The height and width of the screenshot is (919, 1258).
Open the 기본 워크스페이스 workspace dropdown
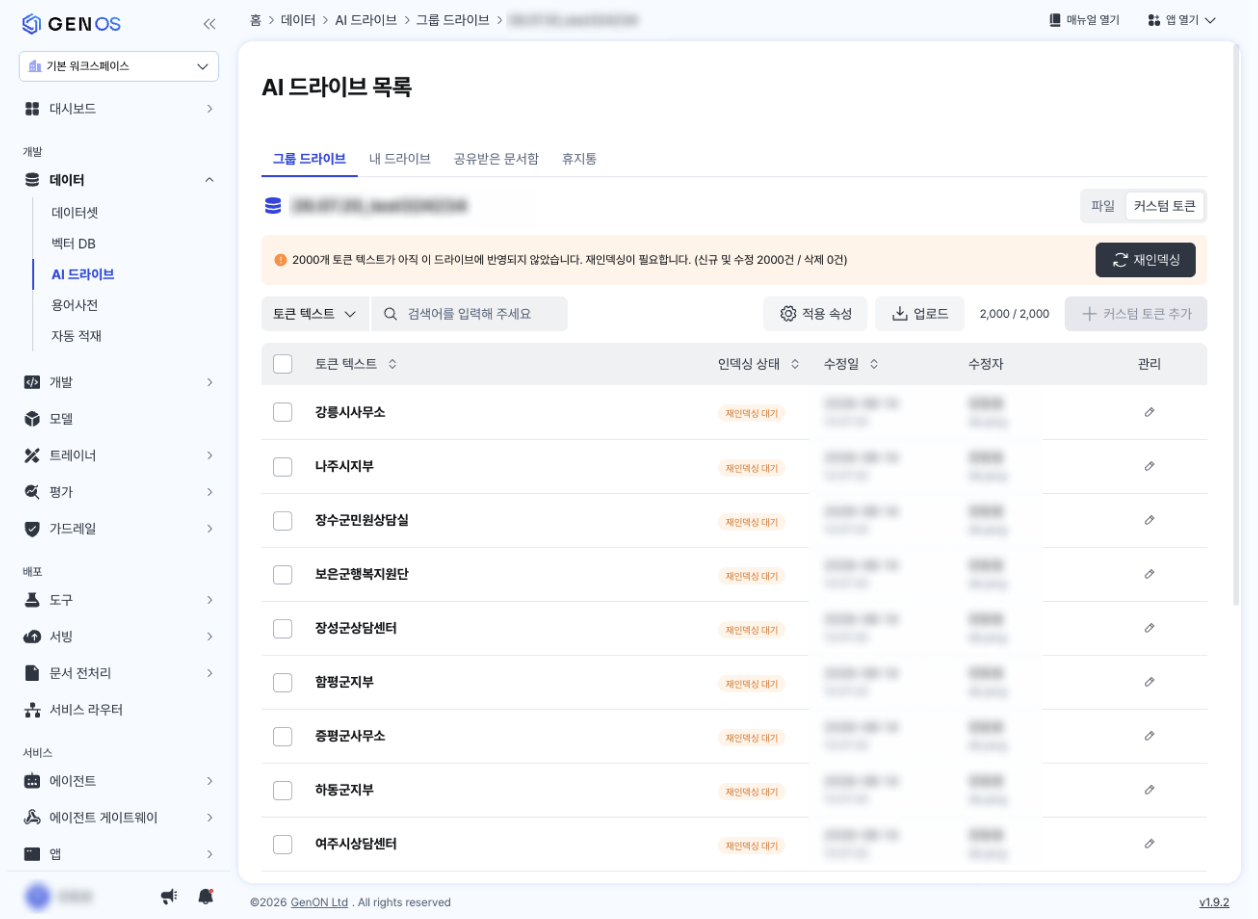click(119, 66)
